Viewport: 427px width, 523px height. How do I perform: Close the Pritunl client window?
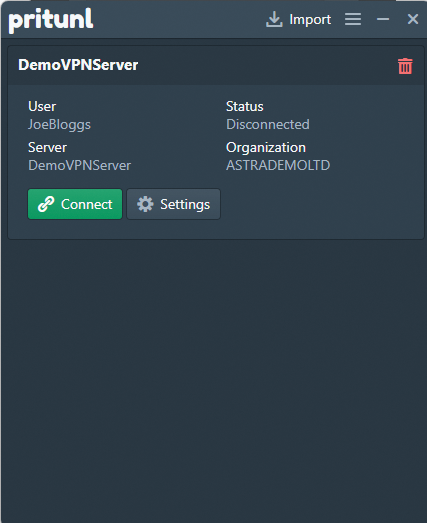click(413, 19)
